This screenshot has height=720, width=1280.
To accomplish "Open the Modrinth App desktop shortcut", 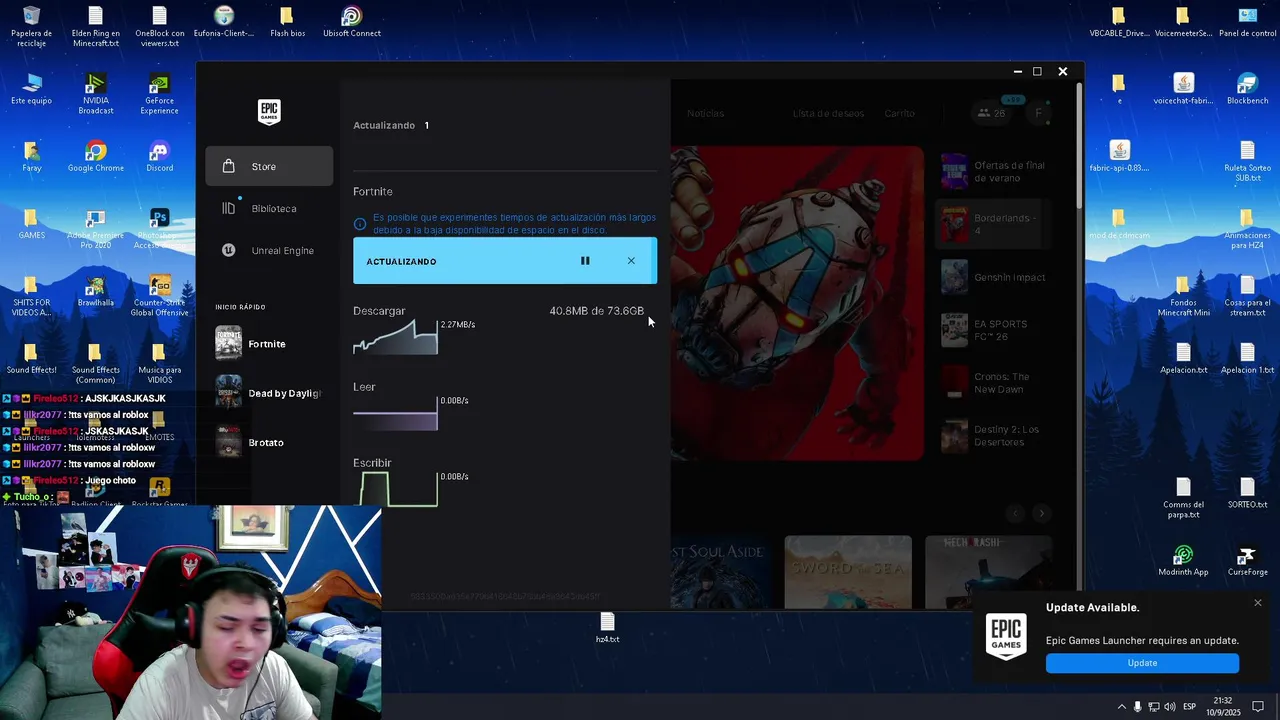I will point(1183,561).
